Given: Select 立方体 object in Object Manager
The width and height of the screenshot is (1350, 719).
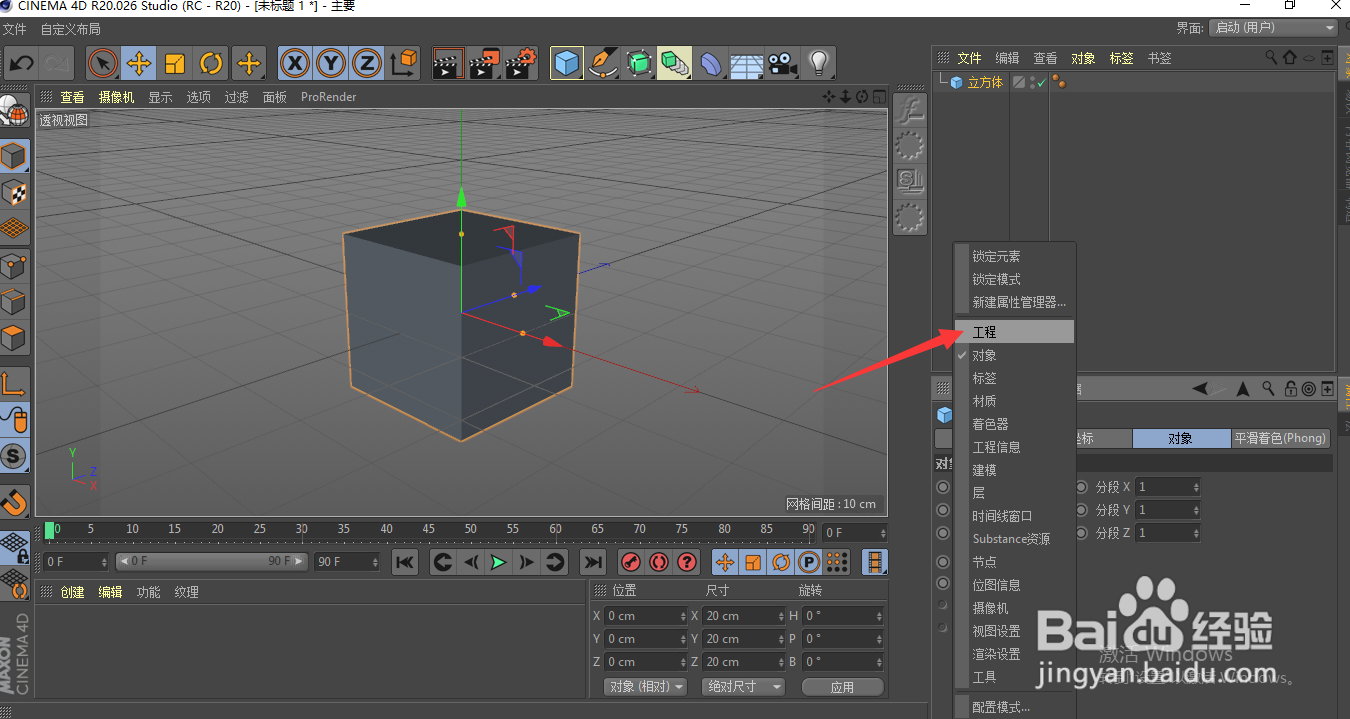Looking at the screenshot, I should tap(985, 83).
